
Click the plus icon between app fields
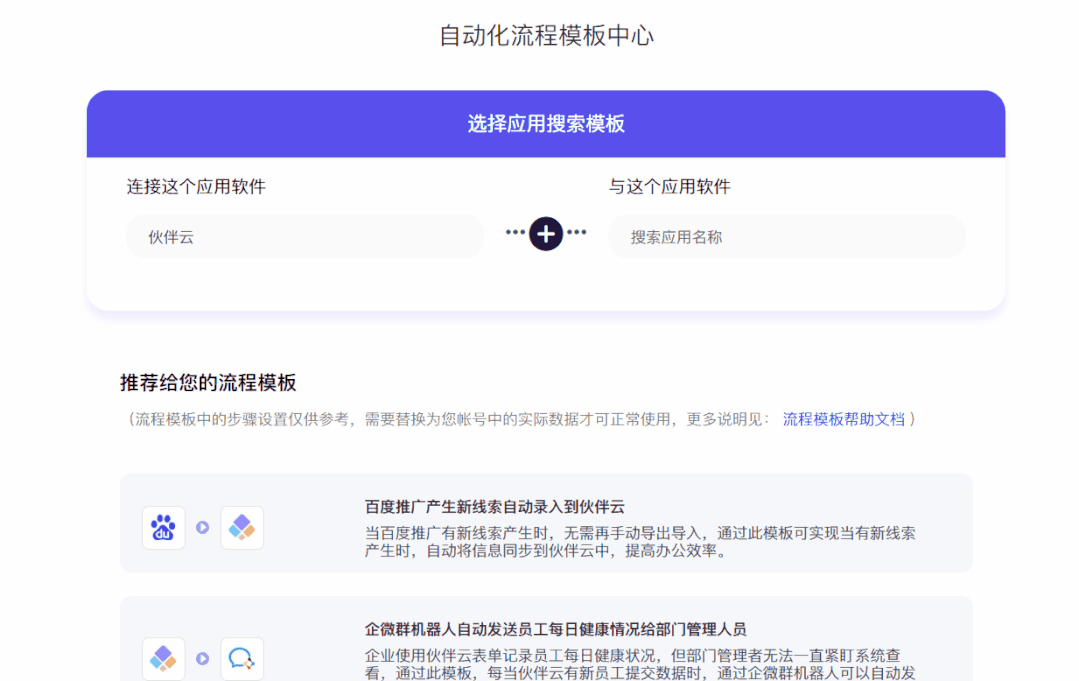pos(546,234)
